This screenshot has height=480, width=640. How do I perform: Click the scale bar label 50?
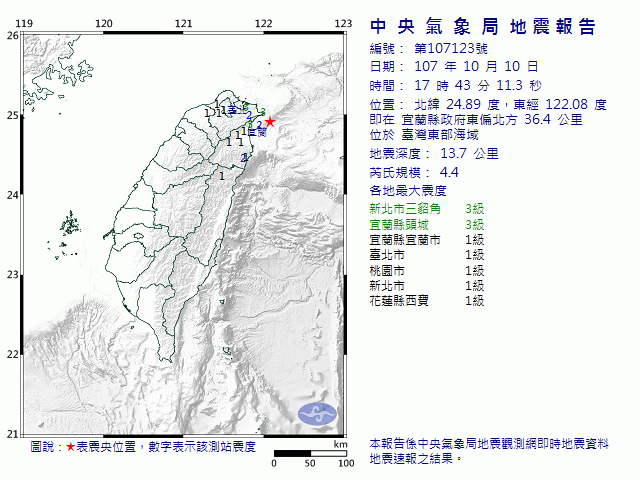click(x=310, y=463)
